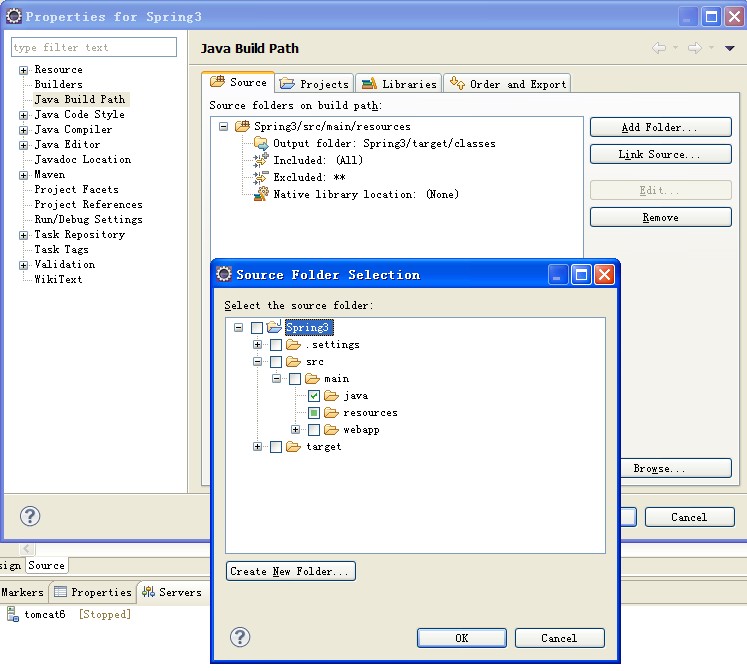Click the Spring3 project folder icon in dialog
Screen dimensions: 747x671
(274, 327)
